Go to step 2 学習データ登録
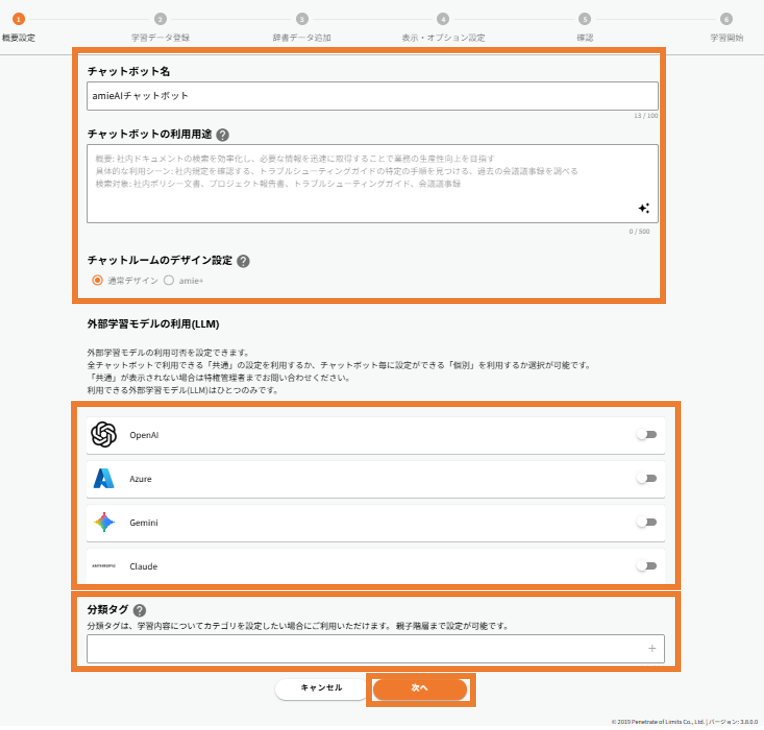764x730 pixels. (x=160, y=19)
